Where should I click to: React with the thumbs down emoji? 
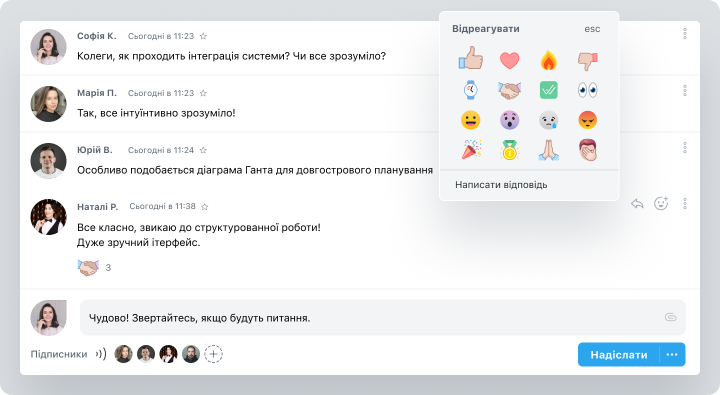588,61
